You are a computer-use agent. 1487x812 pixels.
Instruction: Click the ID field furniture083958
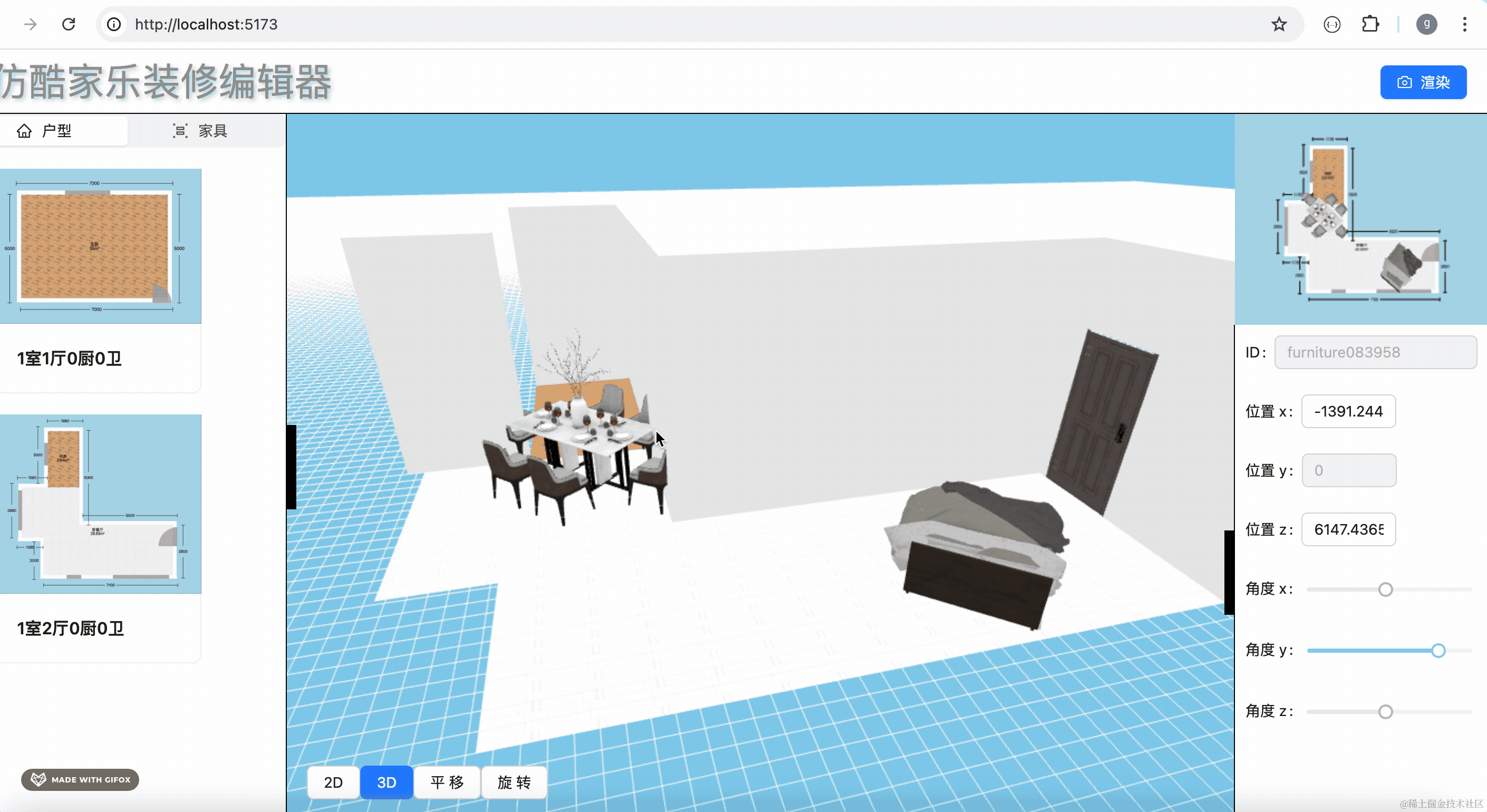tap(1375, 352)
